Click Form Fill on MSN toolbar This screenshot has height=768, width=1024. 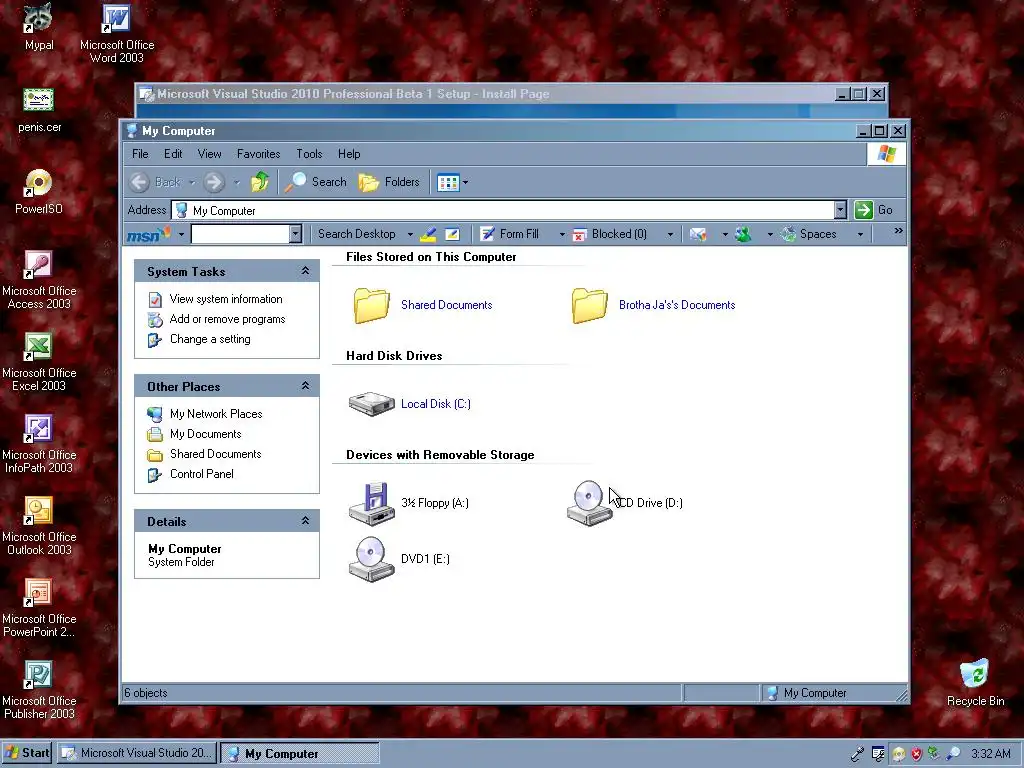[x=510, y=234]
